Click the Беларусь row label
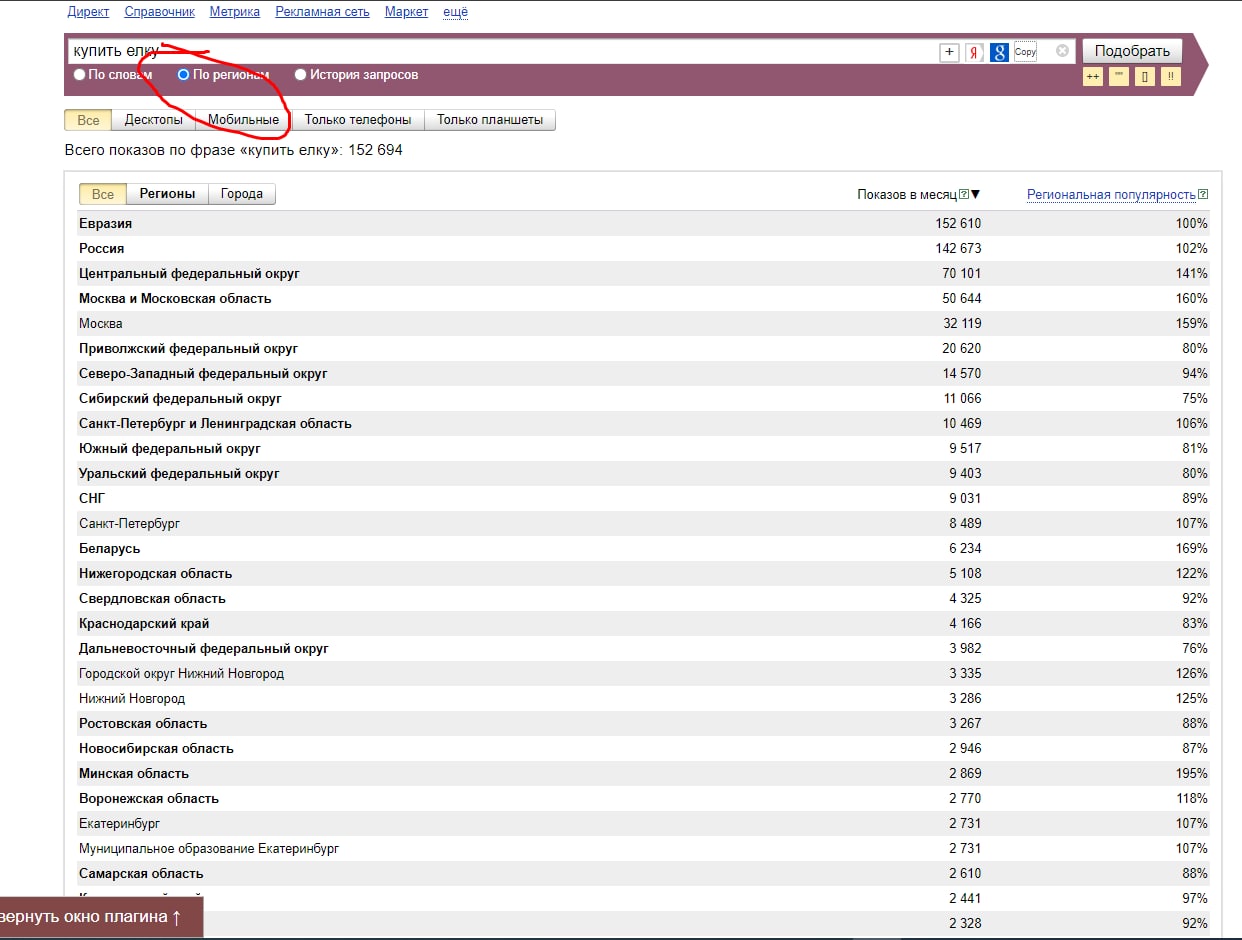This screenshot has width=1242, height=940. click(x=109, y=548)
